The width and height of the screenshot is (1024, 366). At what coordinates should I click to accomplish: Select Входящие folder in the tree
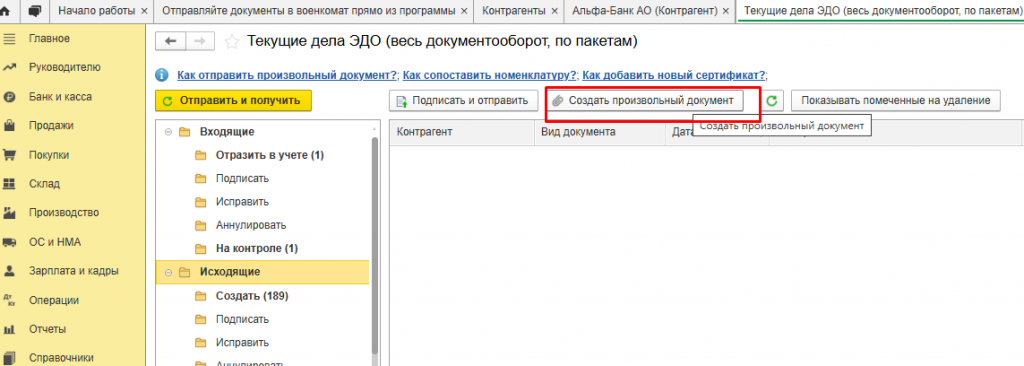tap(227, 132)
